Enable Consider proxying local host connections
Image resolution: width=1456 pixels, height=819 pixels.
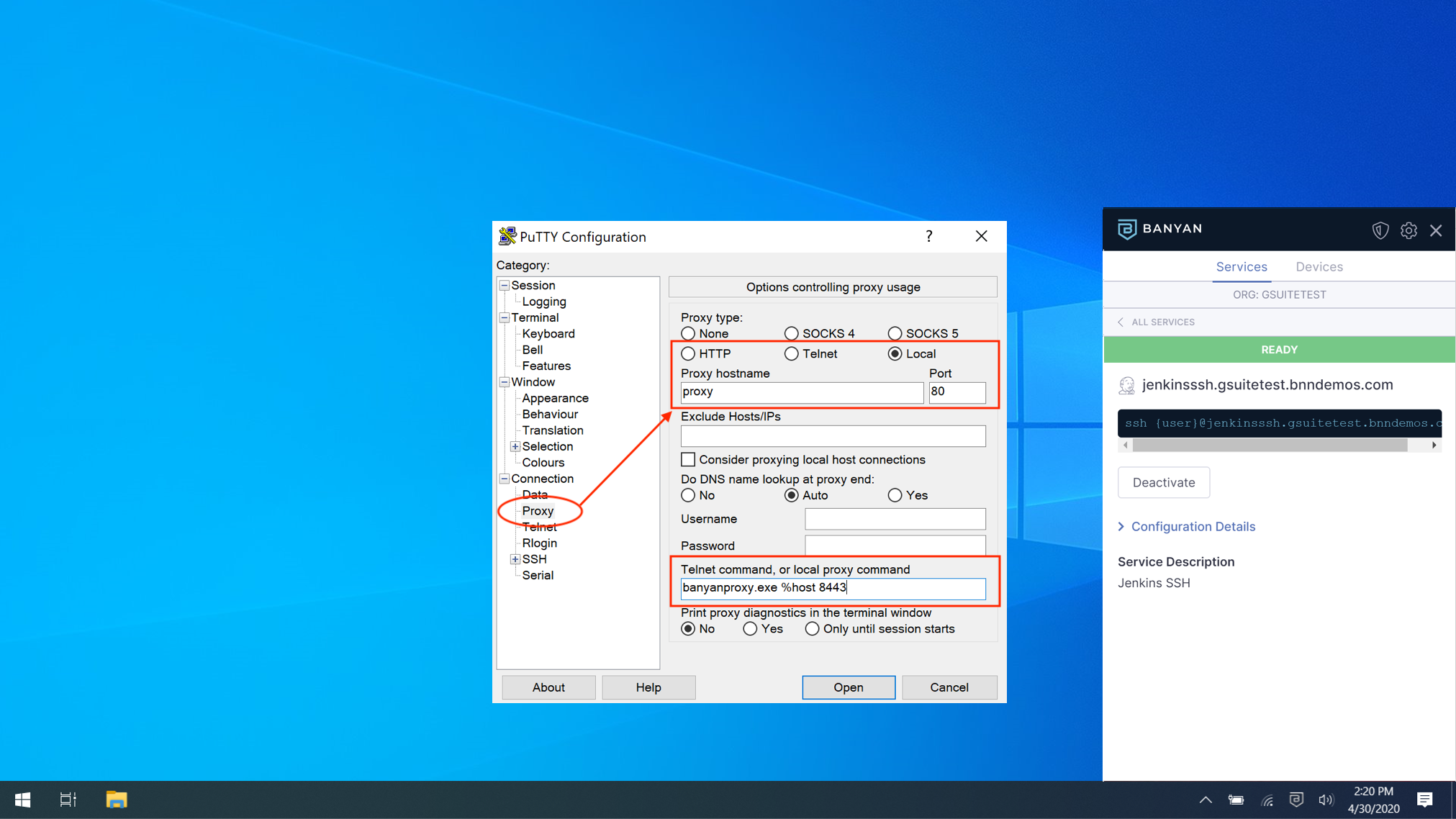click(688, 459)
